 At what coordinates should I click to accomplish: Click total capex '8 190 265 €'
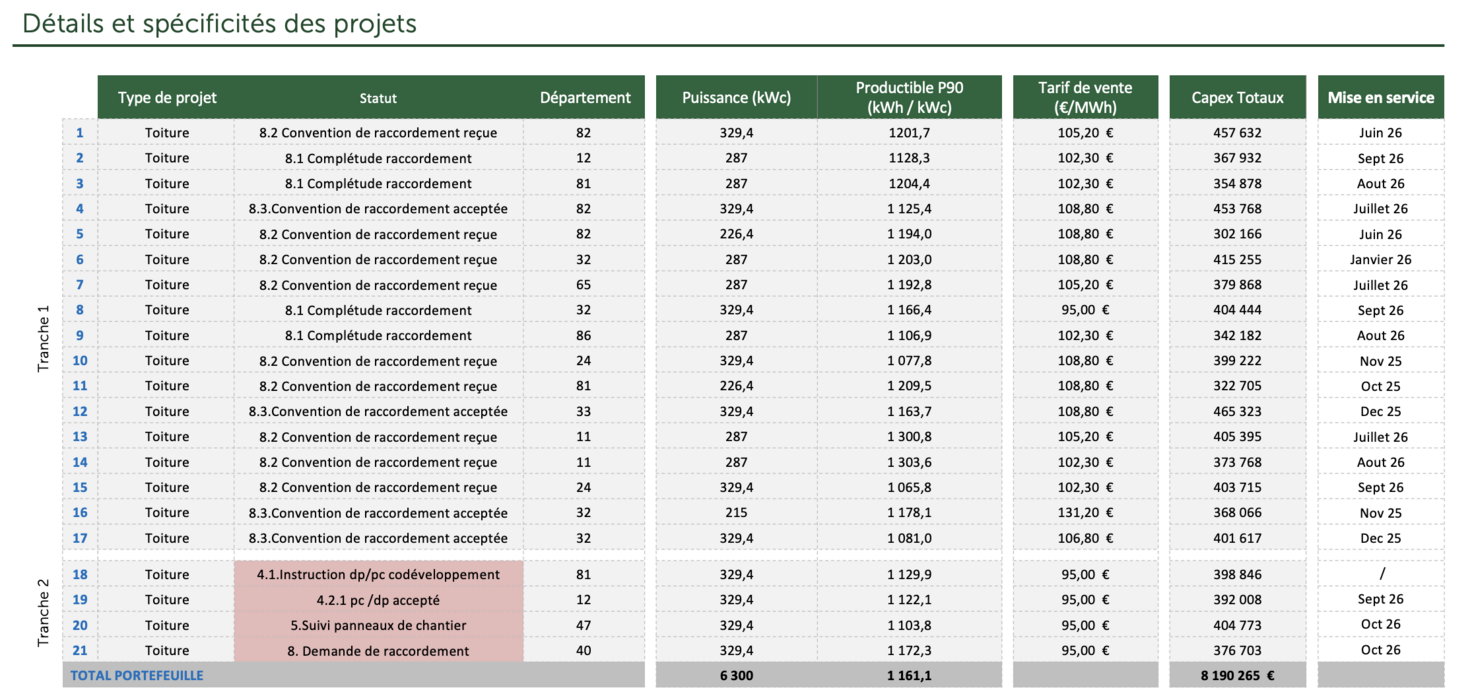coord(1237,675)
